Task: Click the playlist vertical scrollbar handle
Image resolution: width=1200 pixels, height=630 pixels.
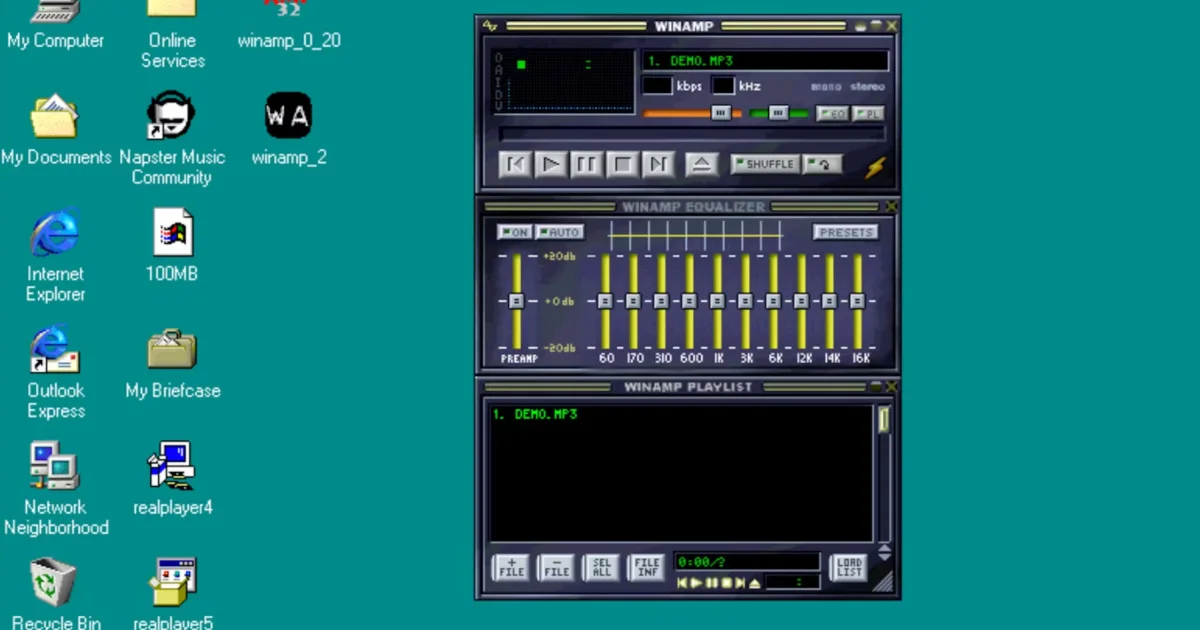Action: click(x=884, y=420)
